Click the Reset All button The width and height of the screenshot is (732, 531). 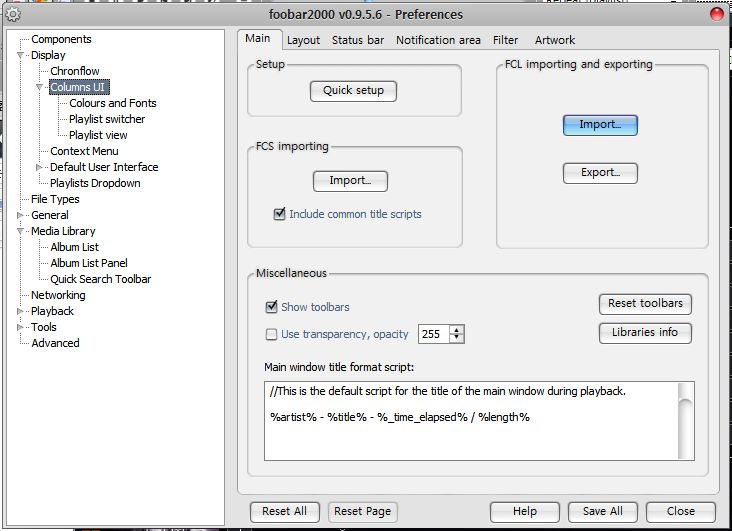285,512
